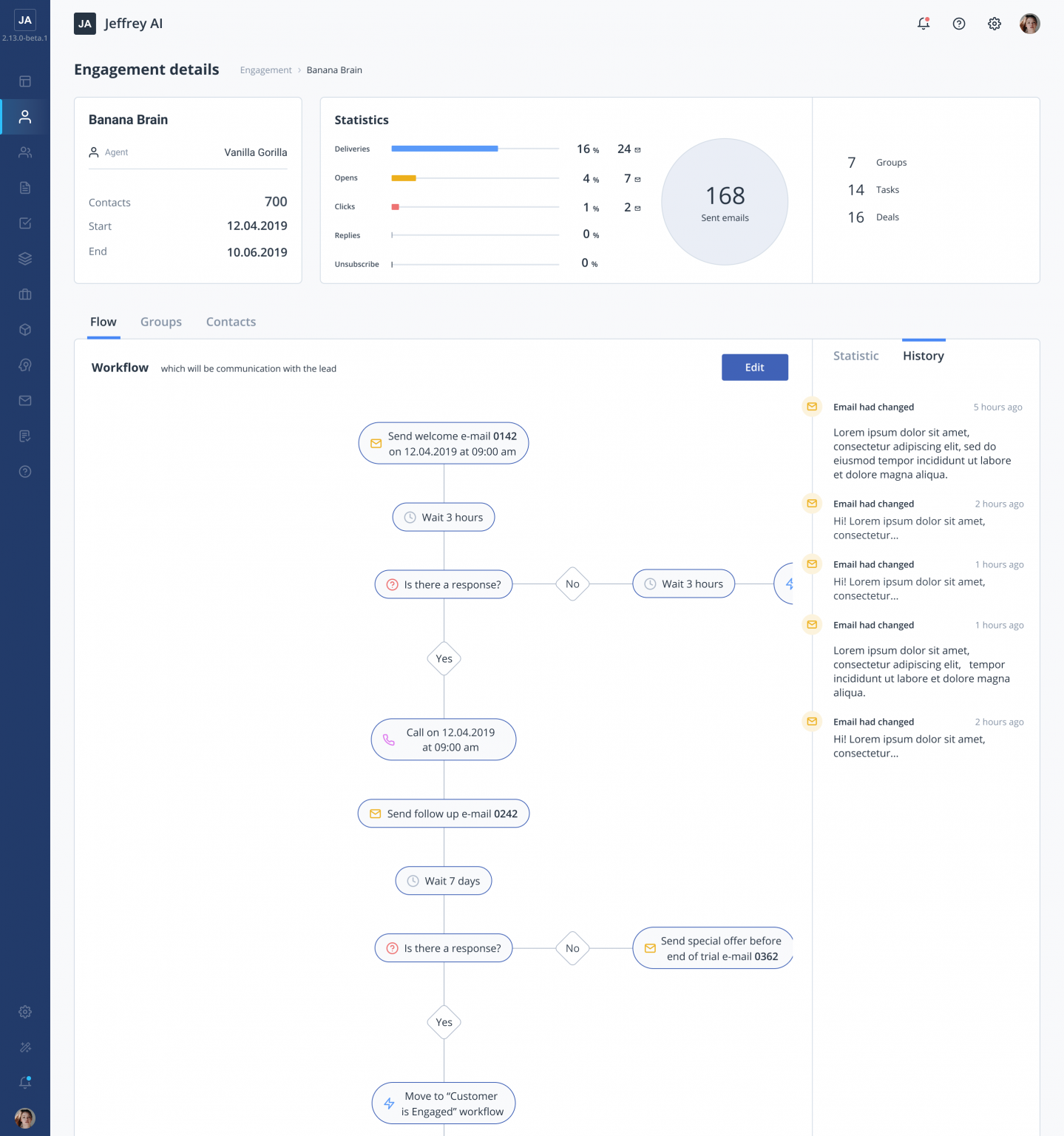Click the Edit workflow button
The width and height of the screenshot is (1064, 1136).
point(754,368)
